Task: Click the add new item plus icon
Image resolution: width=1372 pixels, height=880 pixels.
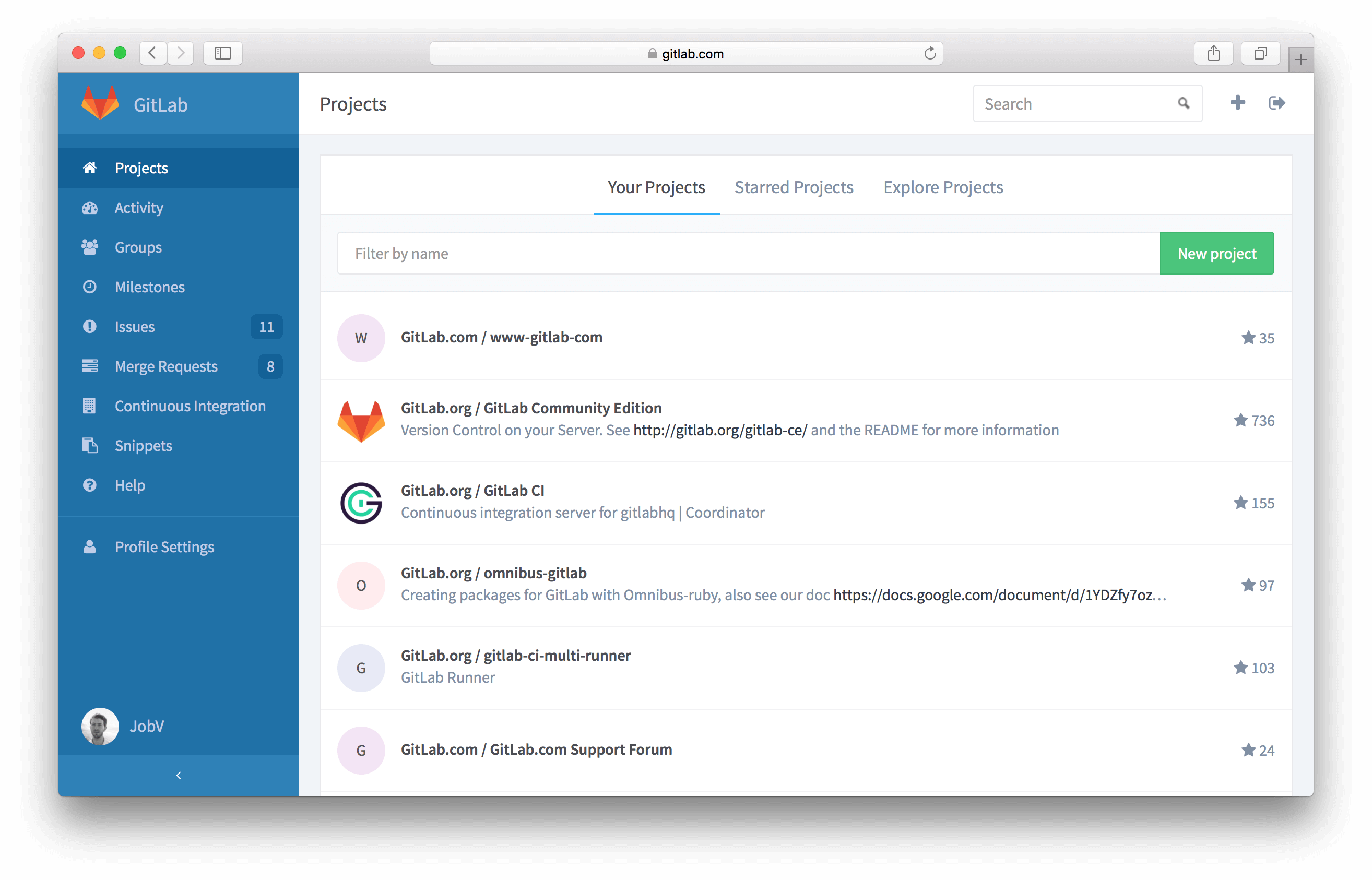Action: coord(1238,103)
